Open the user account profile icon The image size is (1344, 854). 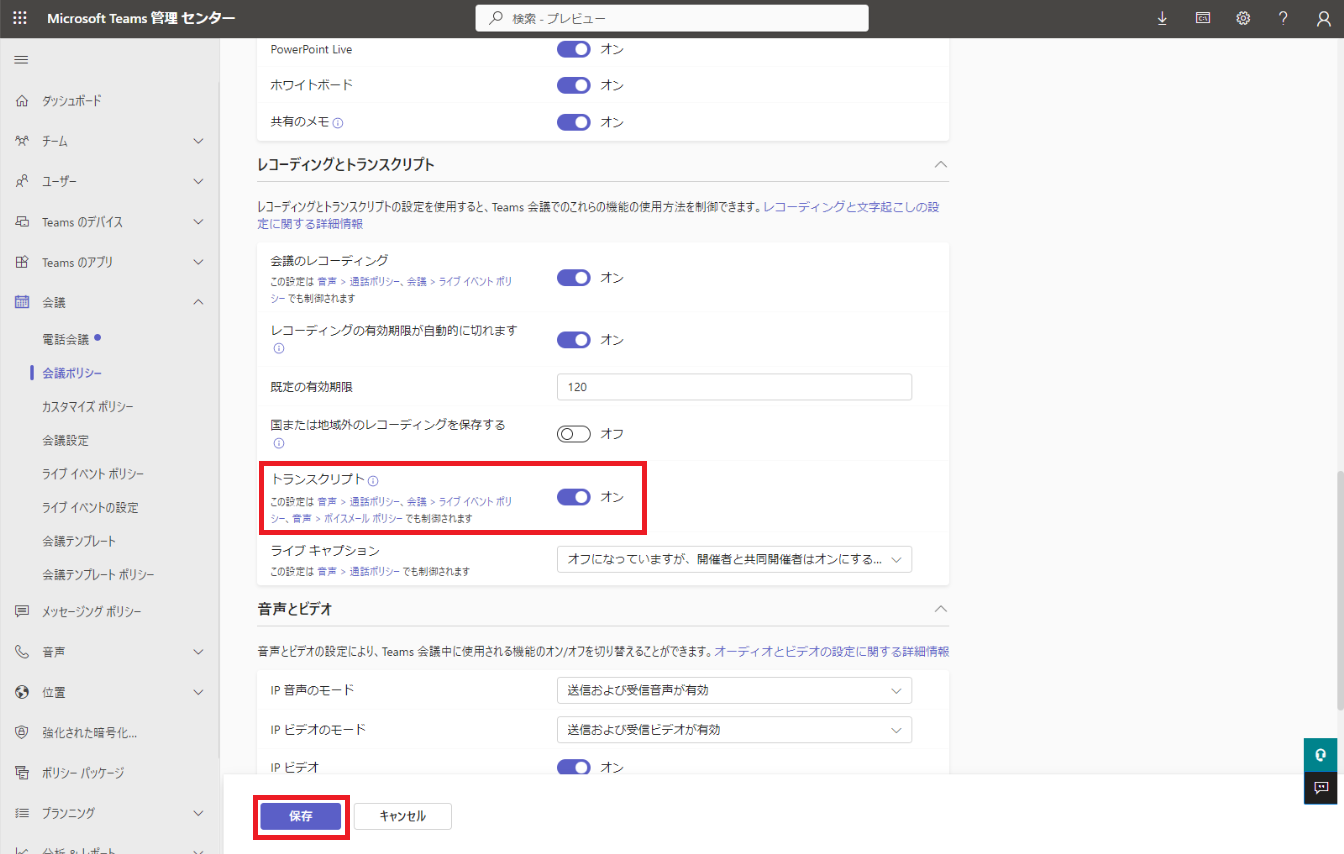click(1323, 18)
